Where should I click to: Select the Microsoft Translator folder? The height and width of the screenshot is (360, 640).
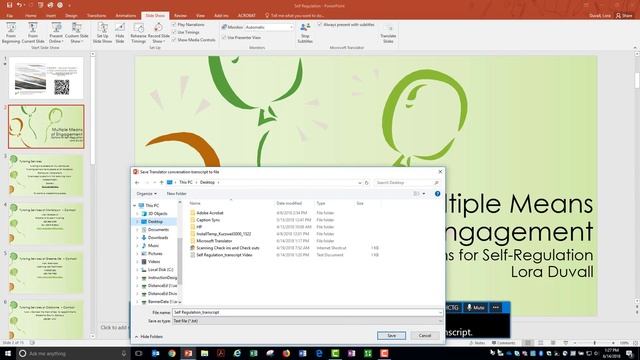(214, 241)
